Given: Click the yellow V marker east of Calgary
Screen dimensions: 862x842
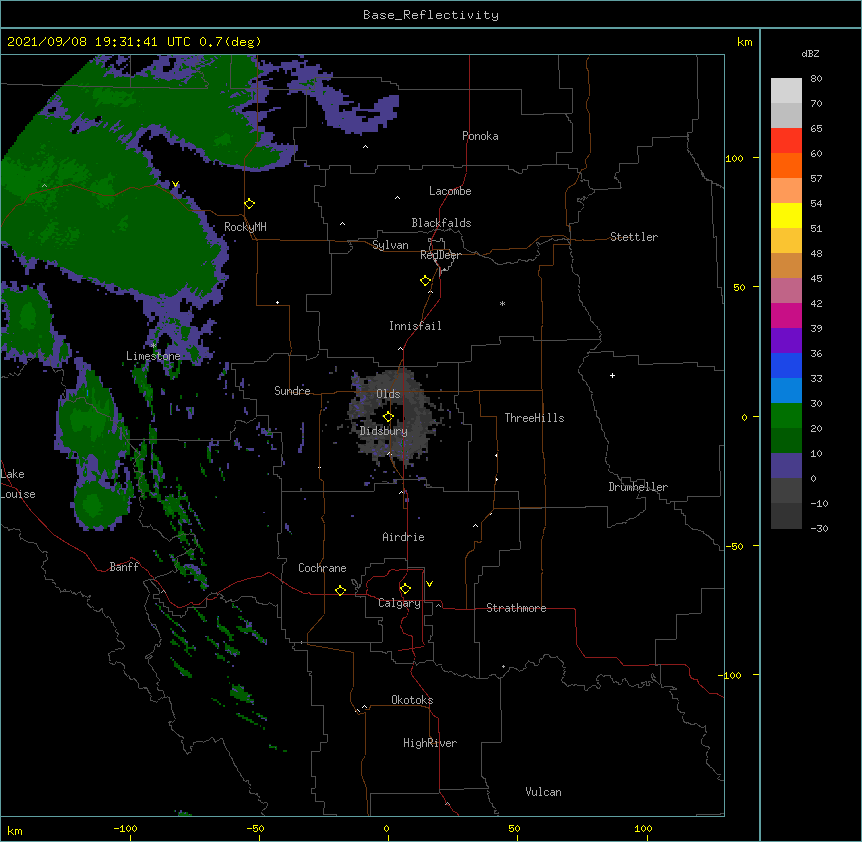Looking at the screenshot, I should [429, 584].
